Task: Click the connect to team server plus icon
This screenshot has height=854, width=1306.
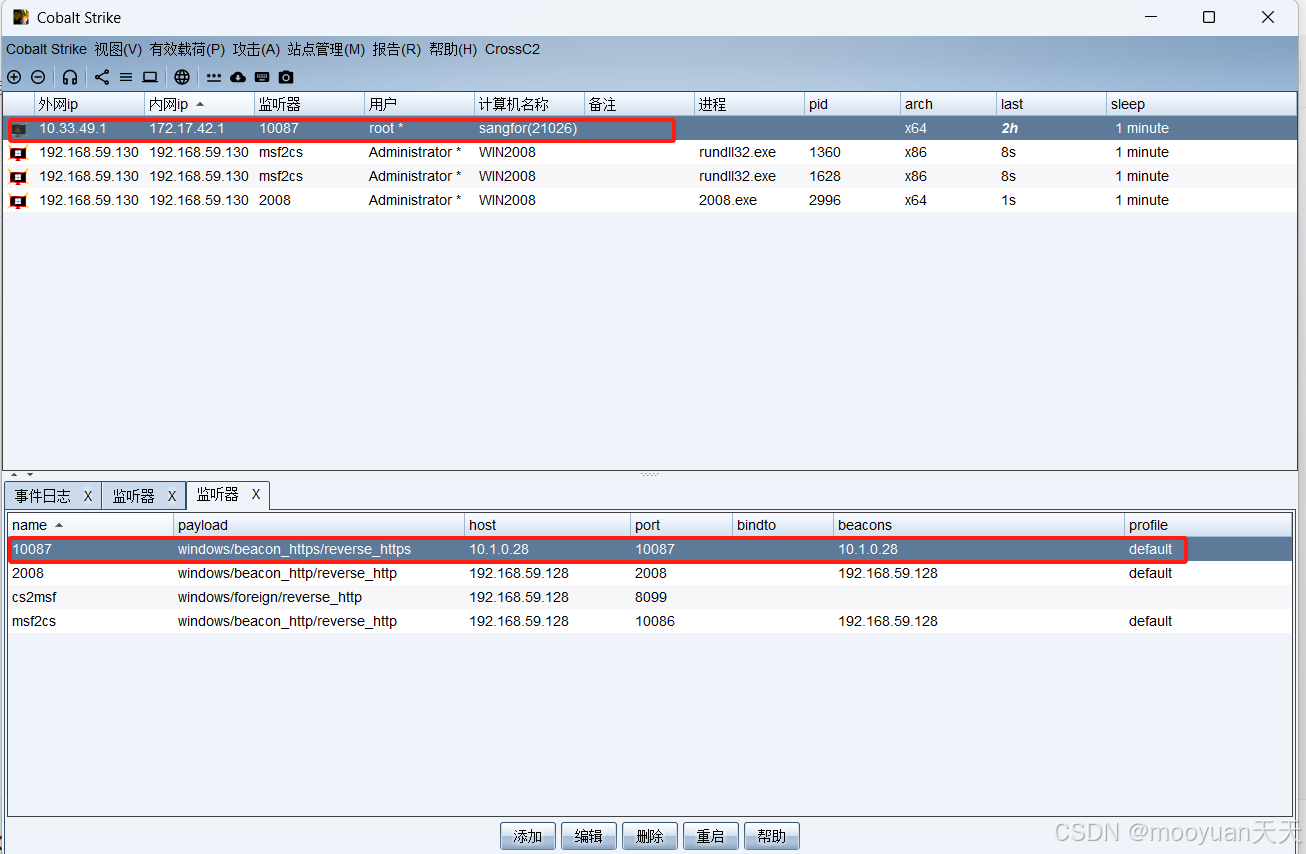Action: coord(14,77)
